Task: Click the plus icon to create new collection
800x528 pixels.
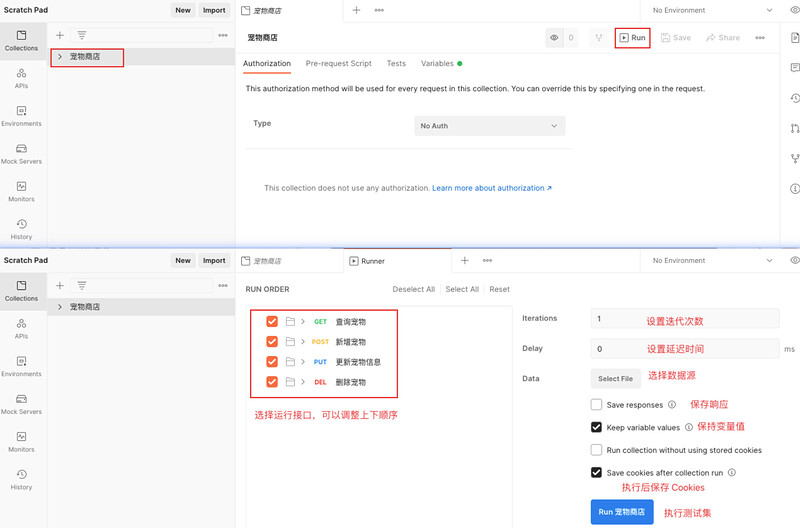Action: coord(60,35)
